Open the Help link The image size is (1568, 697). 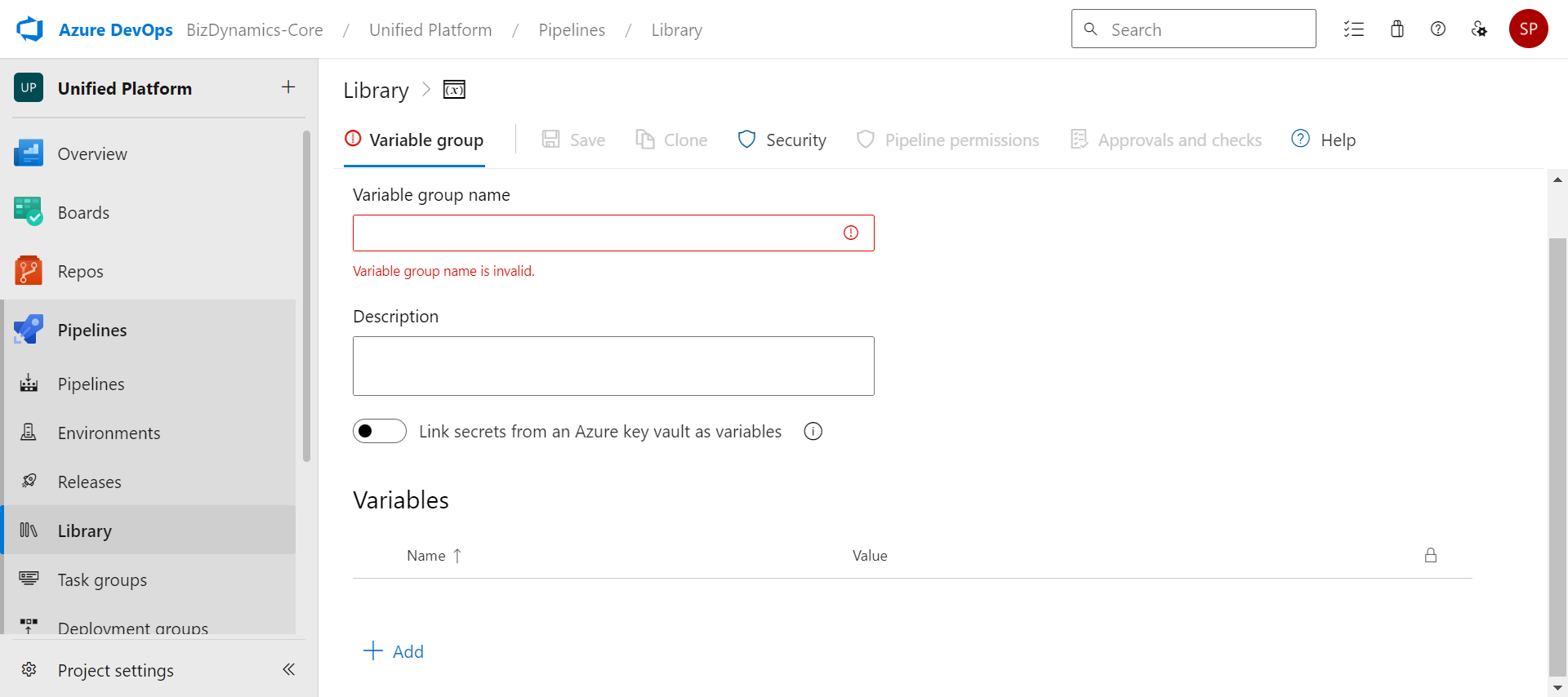pyautogui.click(x=1323, y=140)
